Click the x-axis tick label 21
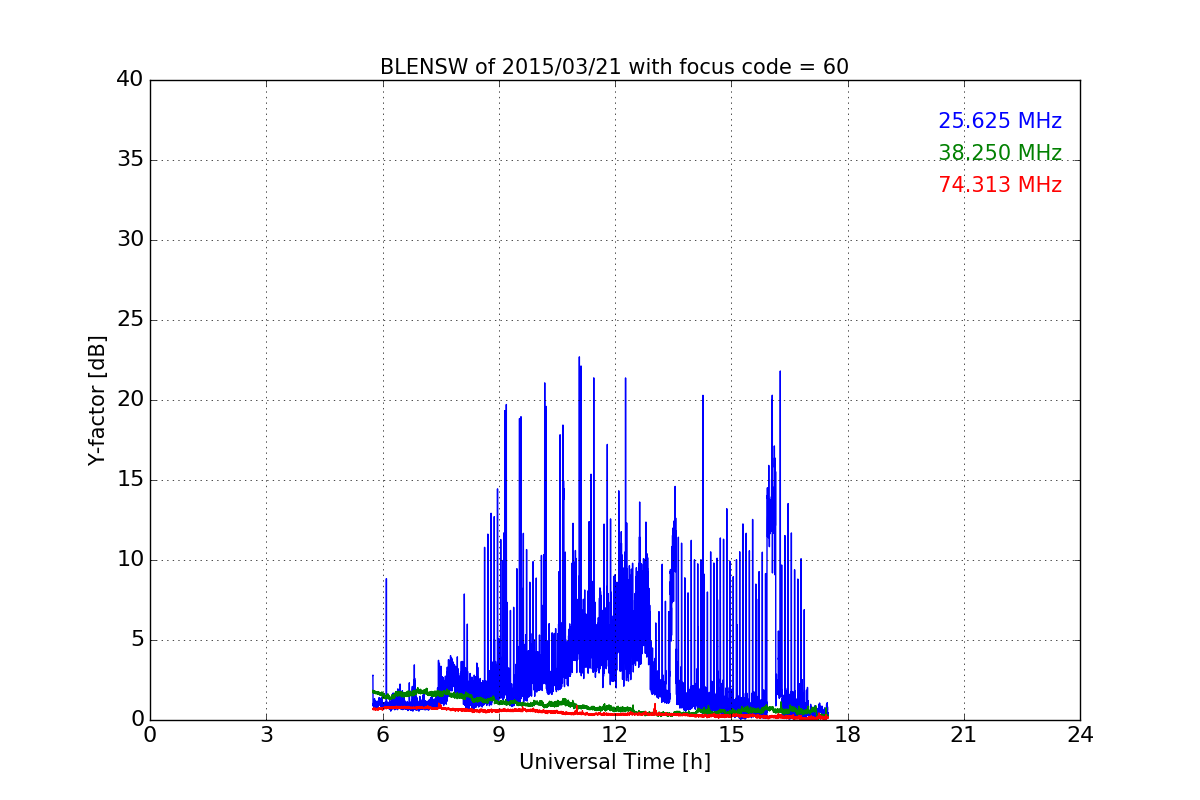The width and height of the screenshot is (1200, 800). pos(964,735)
